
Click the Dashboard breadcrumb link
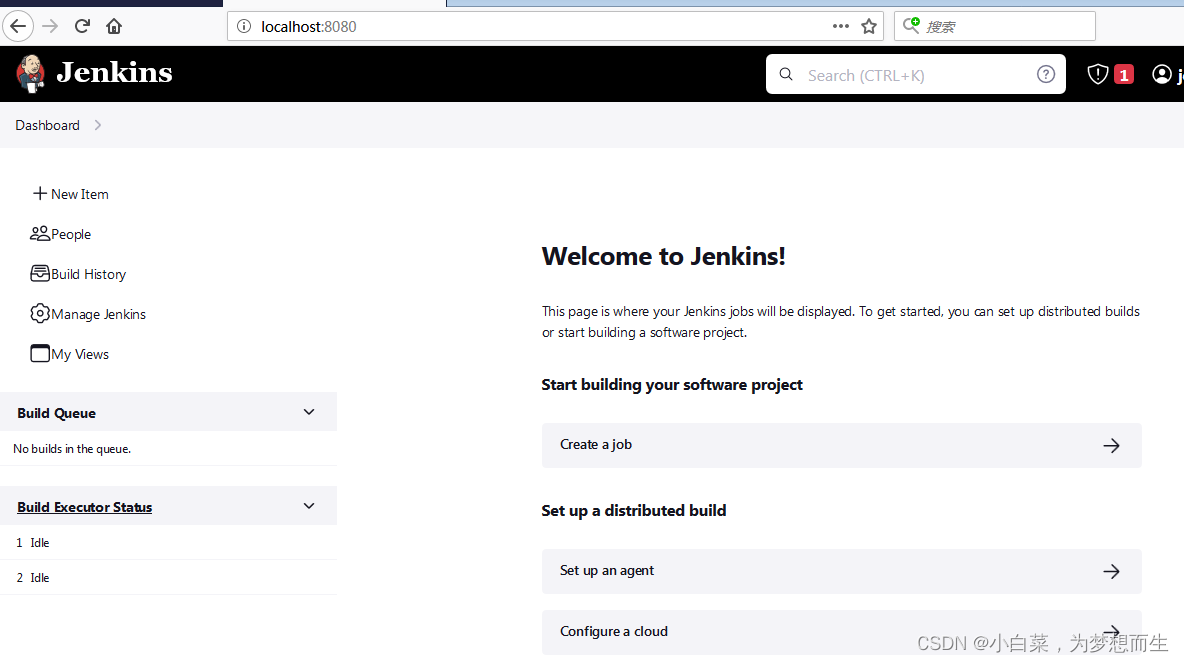click(x=48, y=125)
